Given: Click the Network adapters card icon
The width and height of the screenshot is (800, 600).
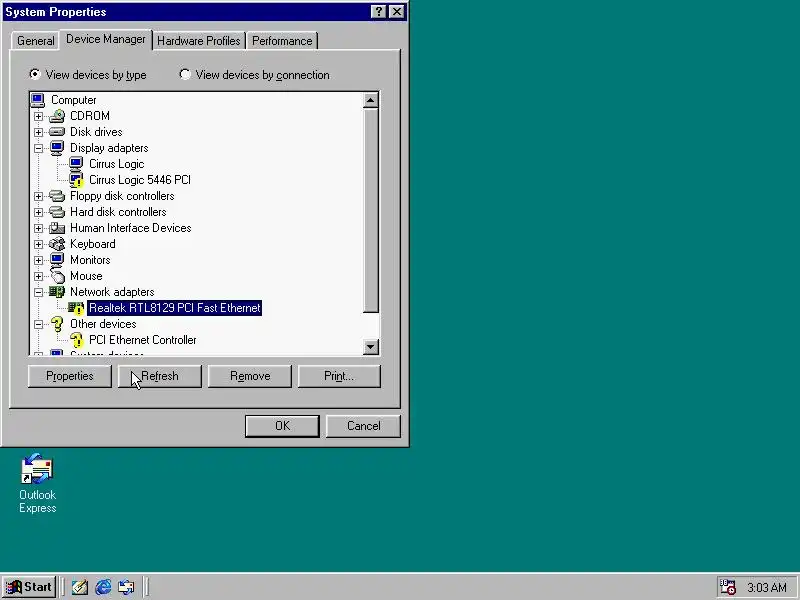Looking at the screenshot, I should tap(57, 292).
